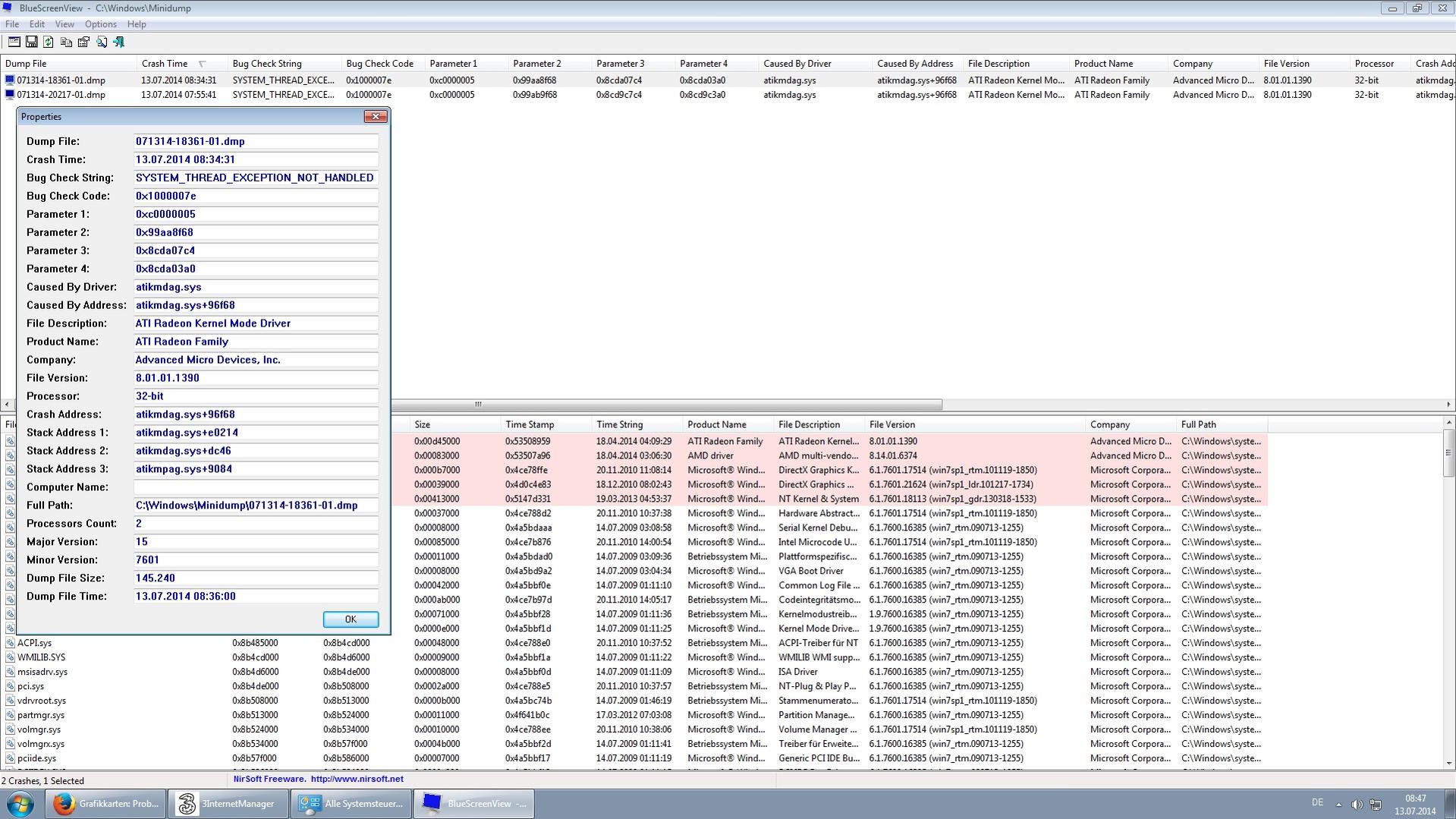The image size is (1456, 819).
Task: Open the Windows Start menu orb
Action: tap(20, 804)
